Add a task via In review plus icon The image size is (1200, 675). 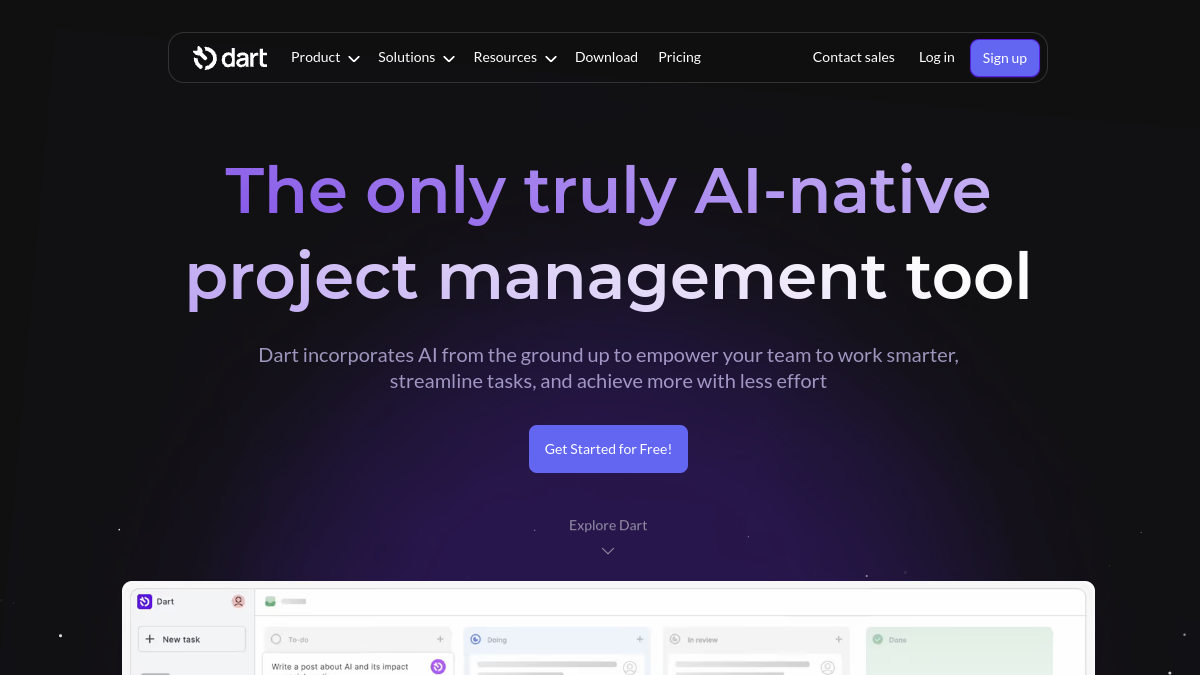tap(839, 639)
